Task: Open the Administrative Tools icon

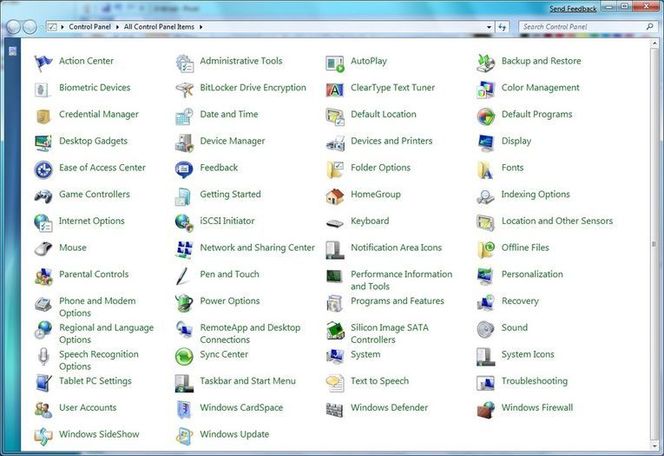Action: (x=185, y=63)
